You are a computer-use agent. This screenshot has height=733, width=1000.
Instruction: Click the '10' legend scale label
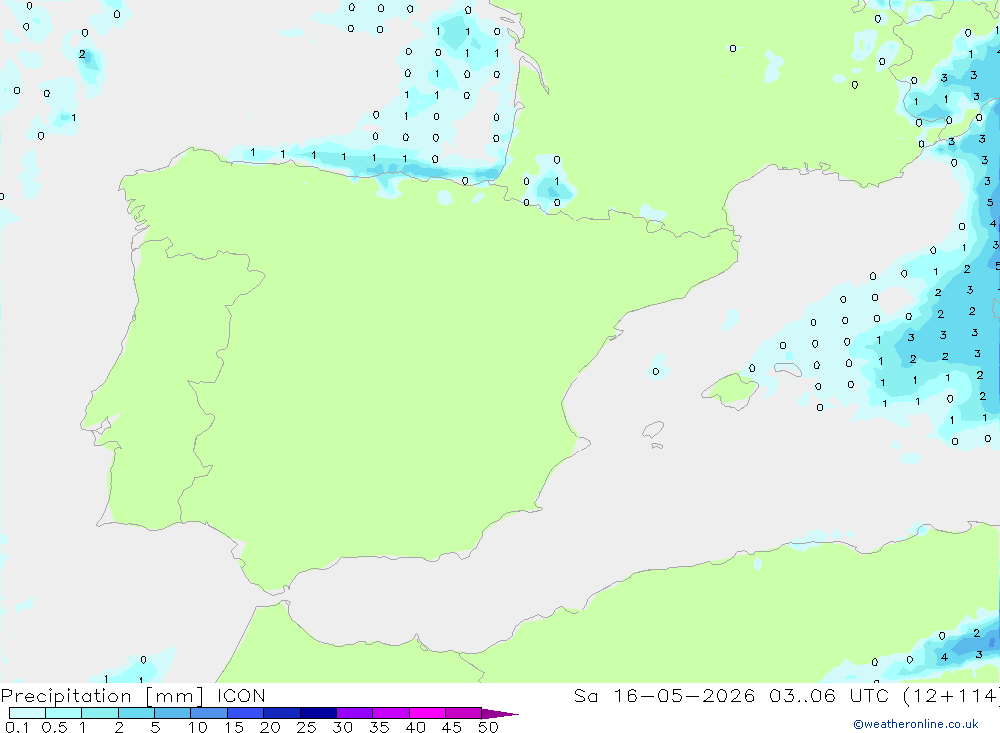(198, 727)
